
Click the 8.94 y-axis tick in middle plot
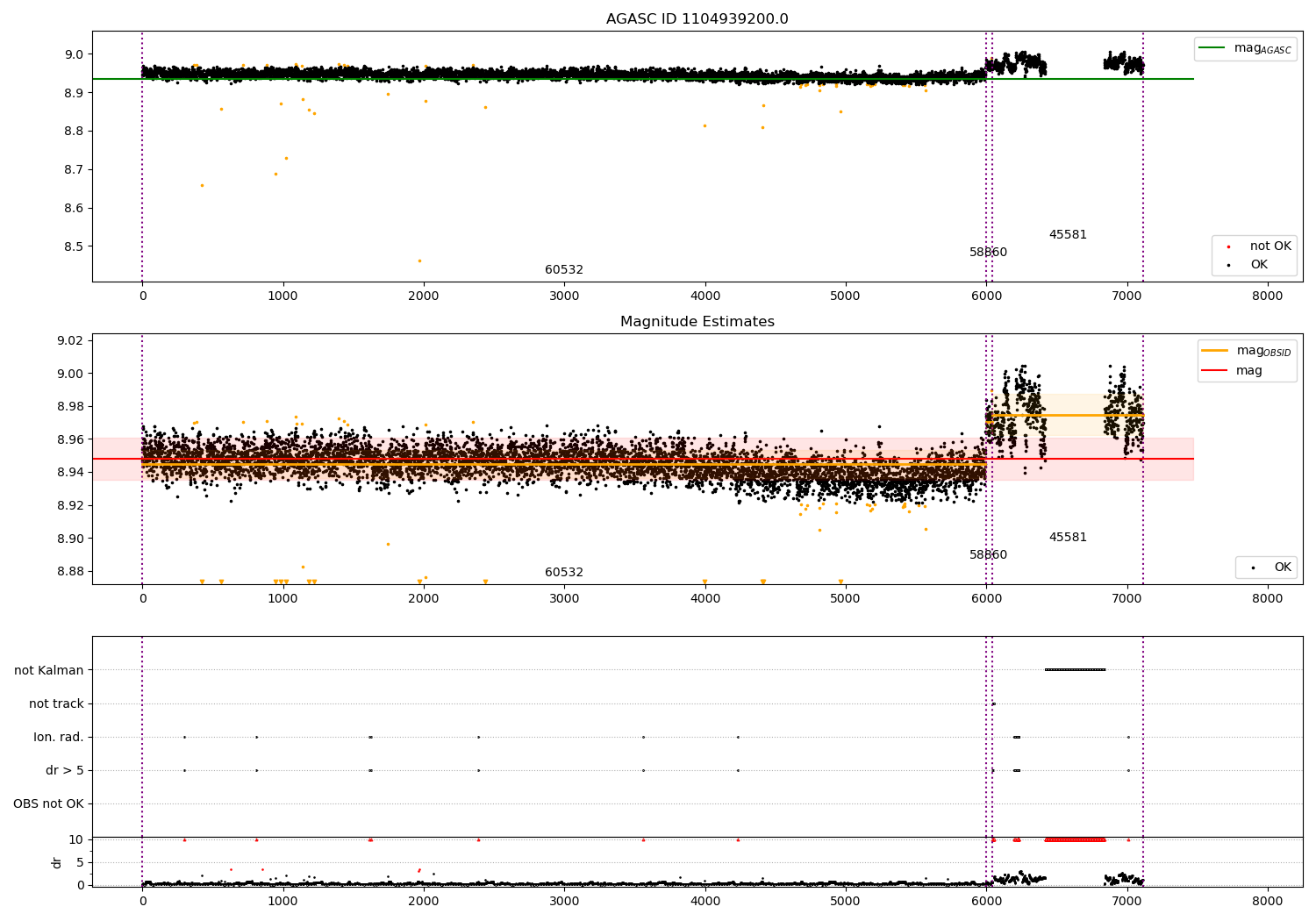(x=70, y=473)
